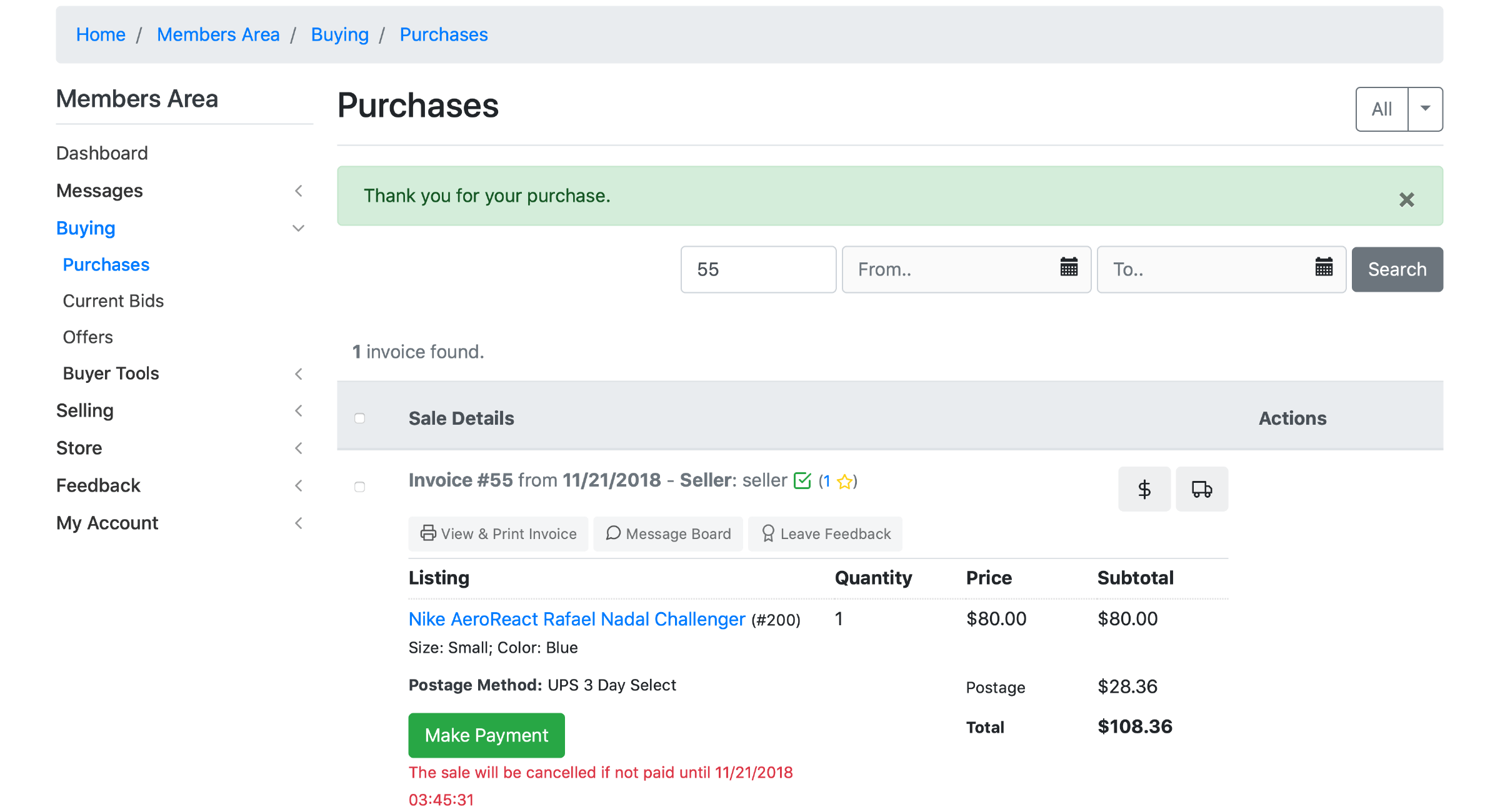Dismiss the thank you alert
The width and height of the screenshot is (1500, 812).
coord(1406,199)
